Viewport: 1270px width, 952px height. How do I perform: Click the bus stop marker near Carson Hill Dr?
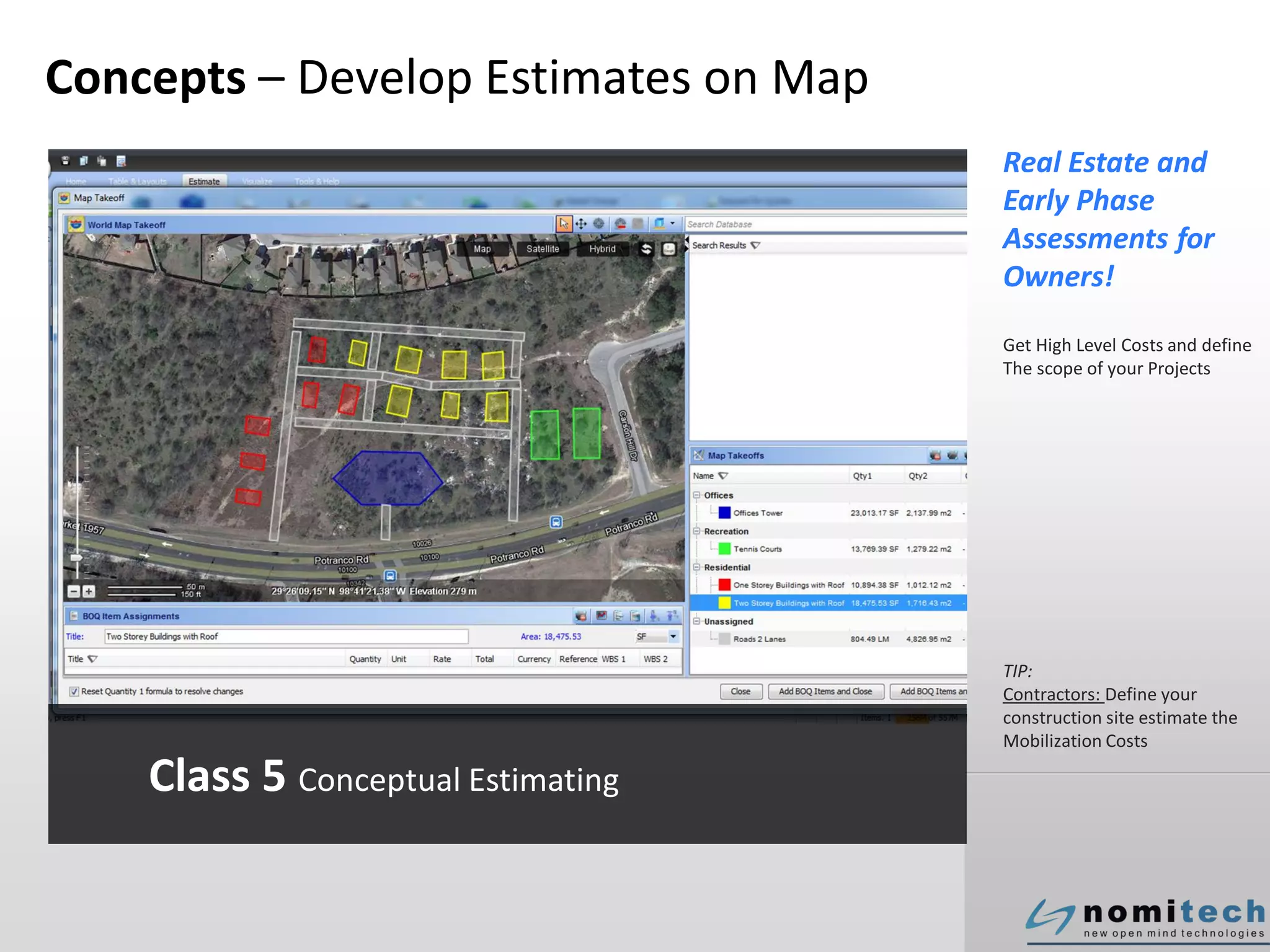[x=556, y=522]
